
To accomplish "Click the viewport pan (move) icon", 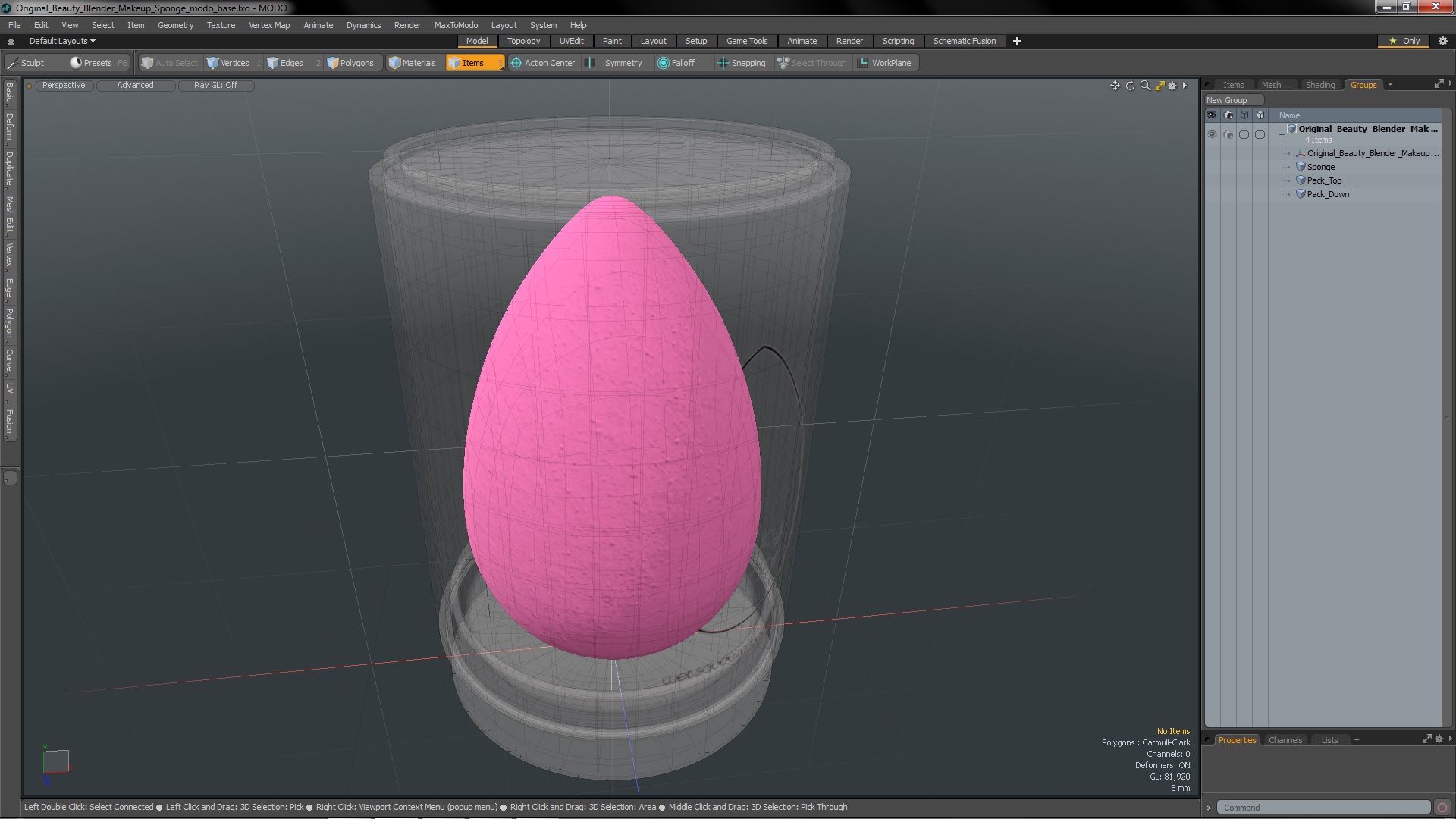I will click(x=1114, y=86).
